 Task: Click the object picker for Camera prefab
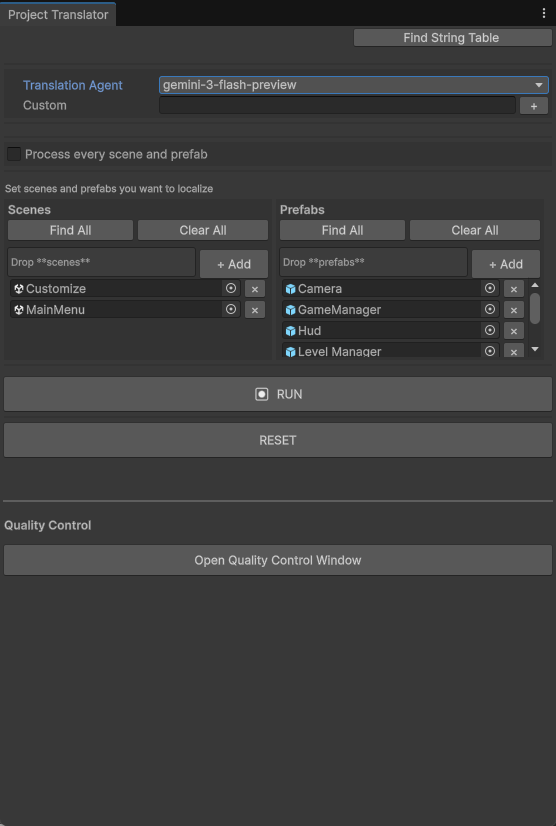[490, 288]
